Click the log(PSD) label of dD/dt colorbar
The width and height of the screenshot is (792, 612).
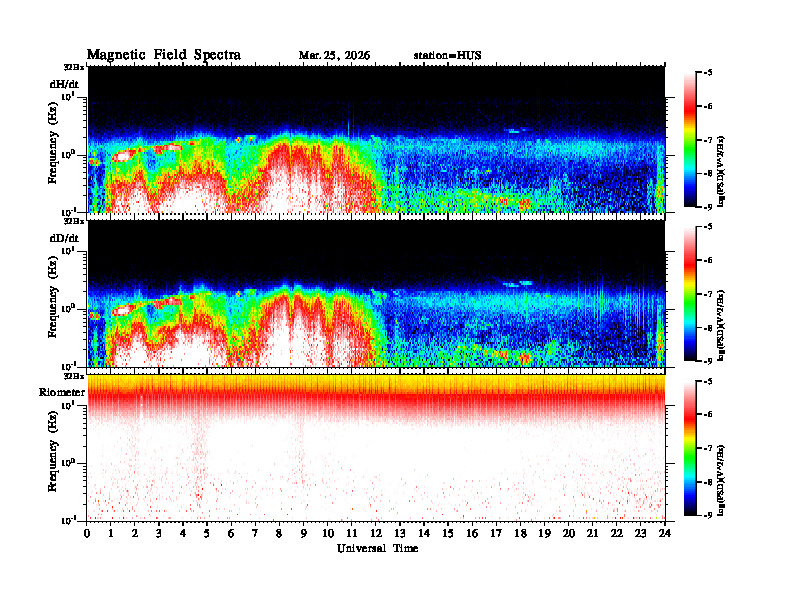722,325
